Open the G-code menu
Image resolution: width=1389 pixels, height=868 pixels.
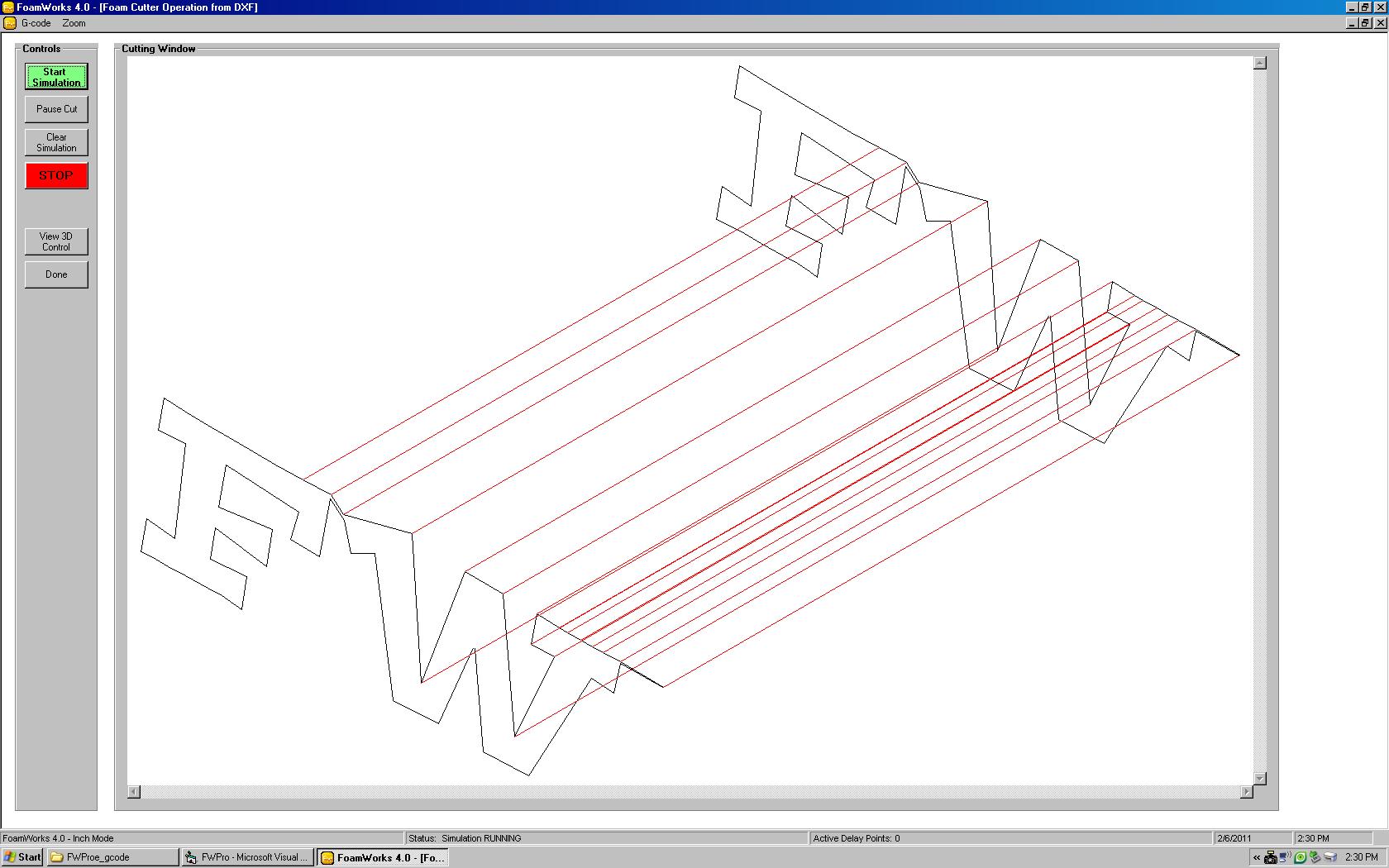(x=34, y=23)
